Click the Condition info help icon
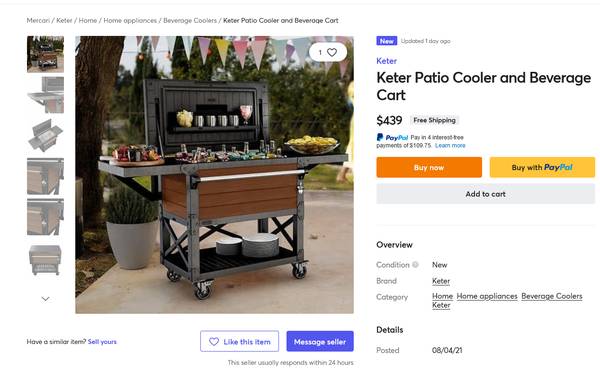The height and width of the screenshot is (370, 600). pos(415,264)
